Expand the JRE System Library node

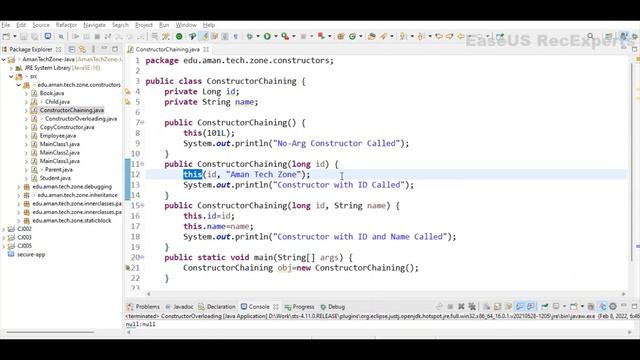coord(11,68)
